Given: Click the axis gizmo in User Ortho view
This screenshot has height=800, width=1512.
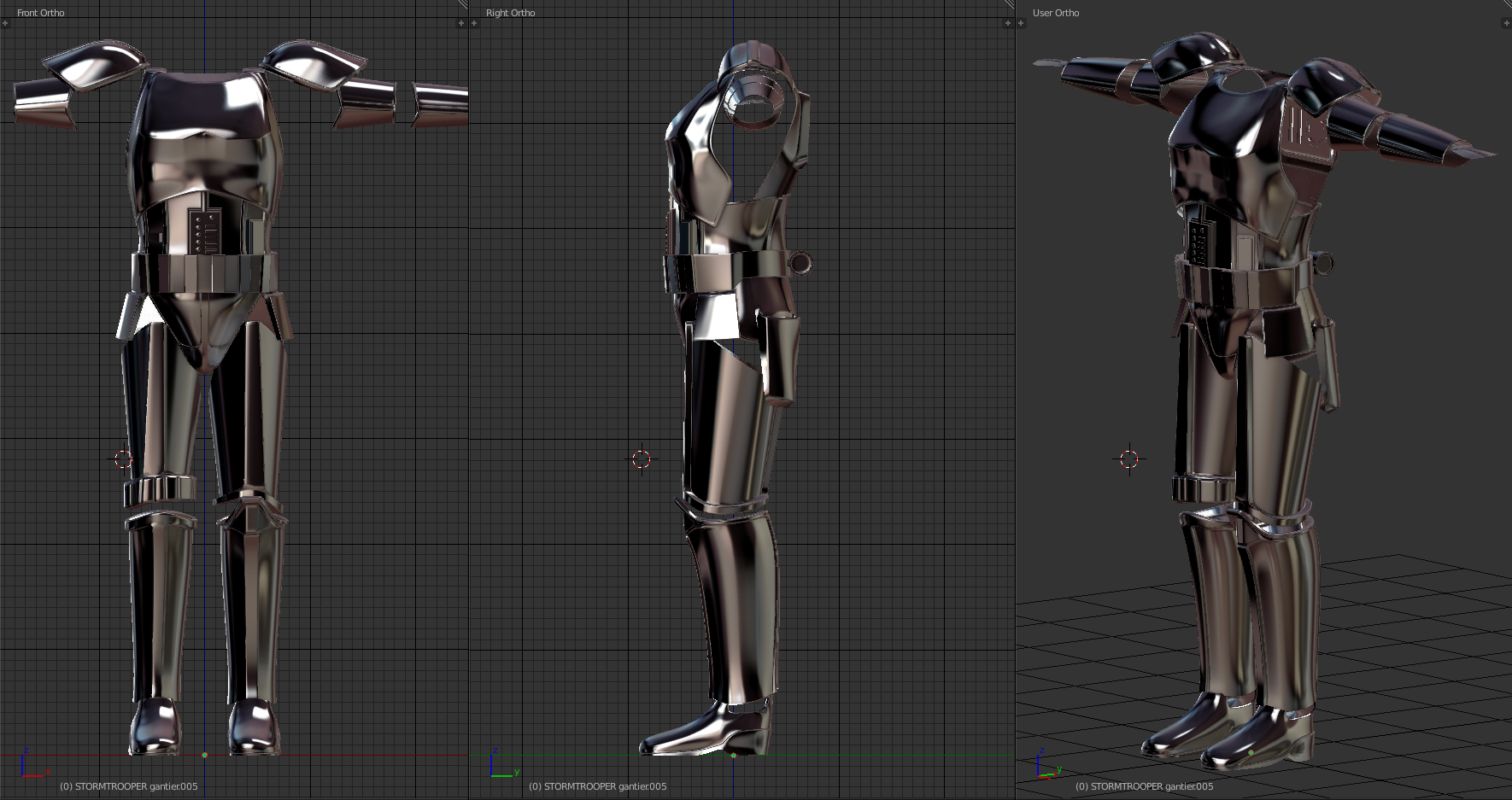Looking at the screenshot, I should [1045, 768].
